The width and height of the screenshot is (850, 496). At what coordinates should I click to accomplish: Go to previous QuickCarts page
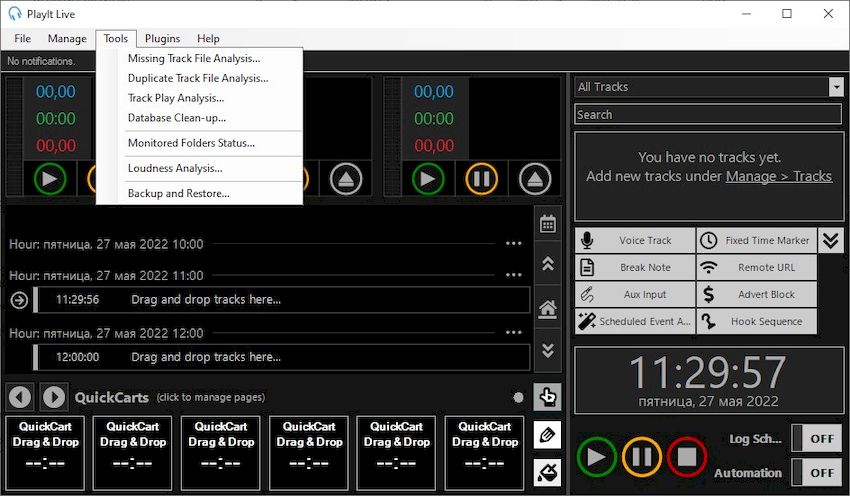point(20,397)
